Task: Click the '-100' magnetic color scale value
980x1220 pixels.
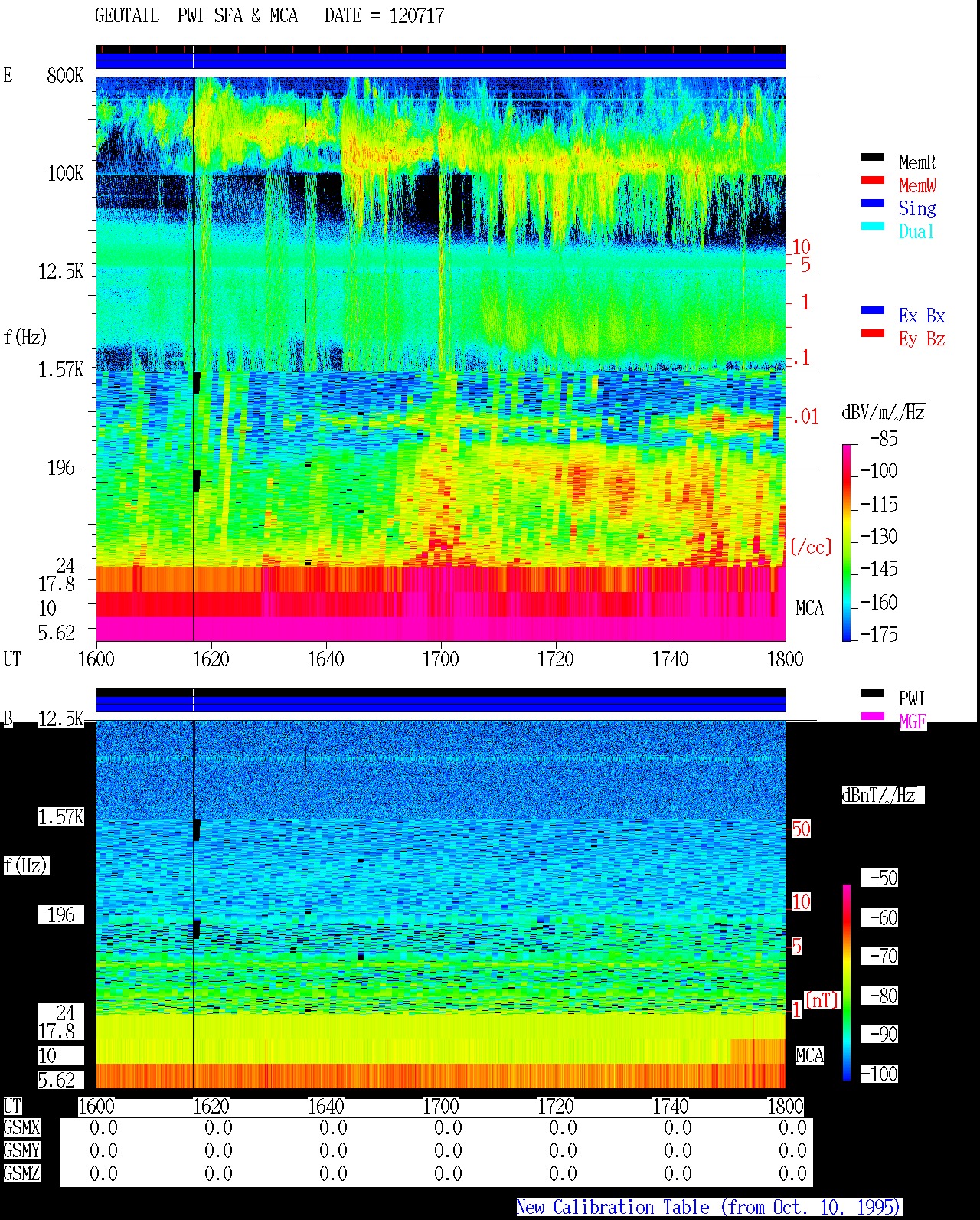Action: (x=879, y=1074)
